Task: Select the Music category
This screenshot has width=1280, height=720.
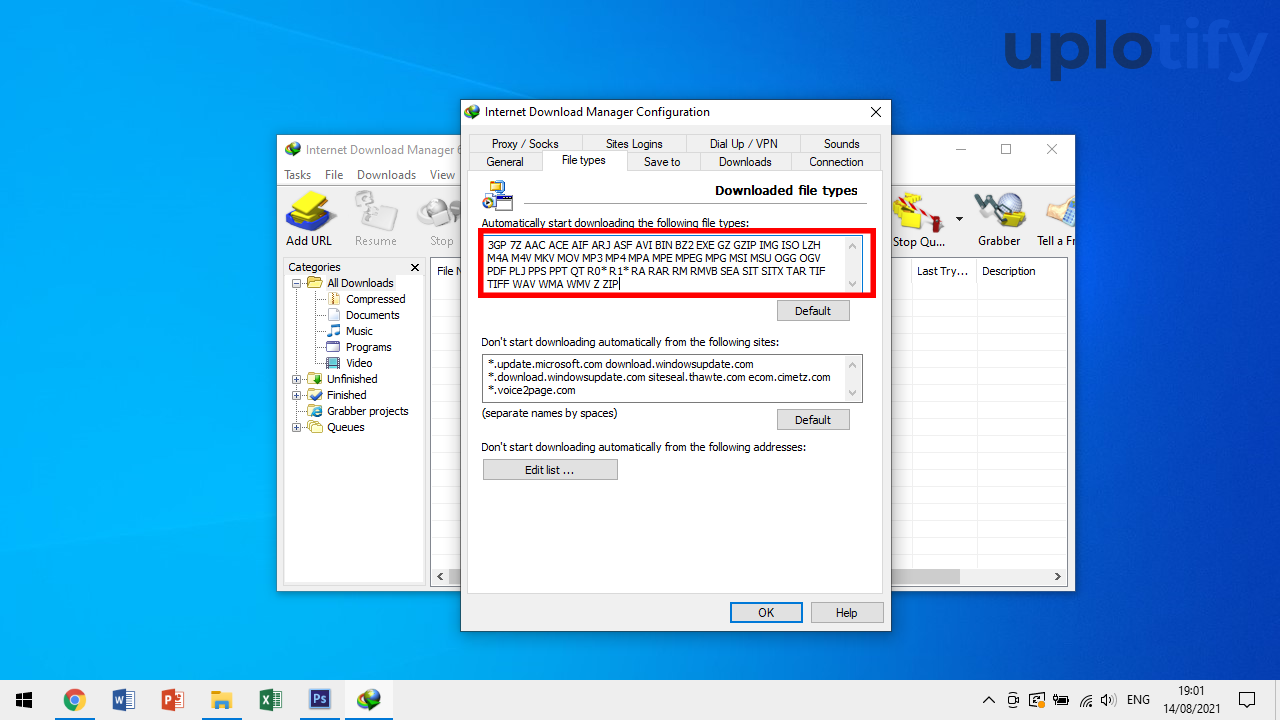Action: 359,331
